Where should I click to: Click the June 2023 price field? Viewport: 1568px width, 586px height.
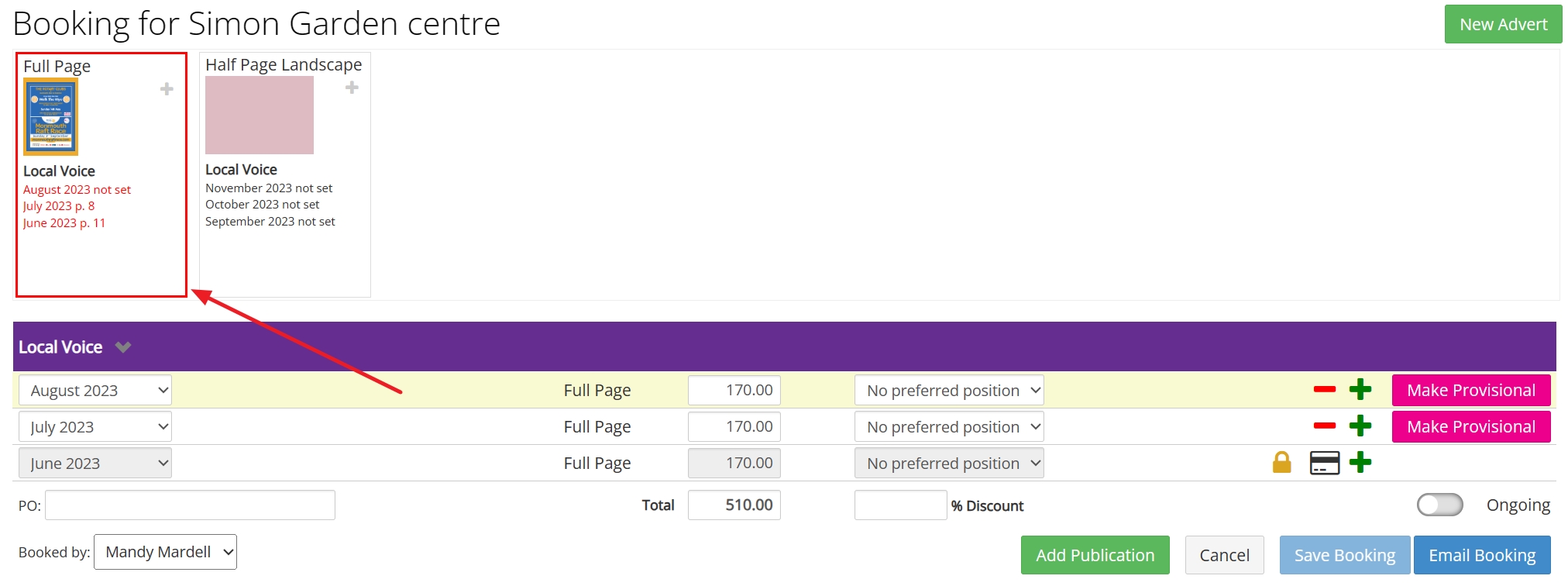tap(734, 463)
